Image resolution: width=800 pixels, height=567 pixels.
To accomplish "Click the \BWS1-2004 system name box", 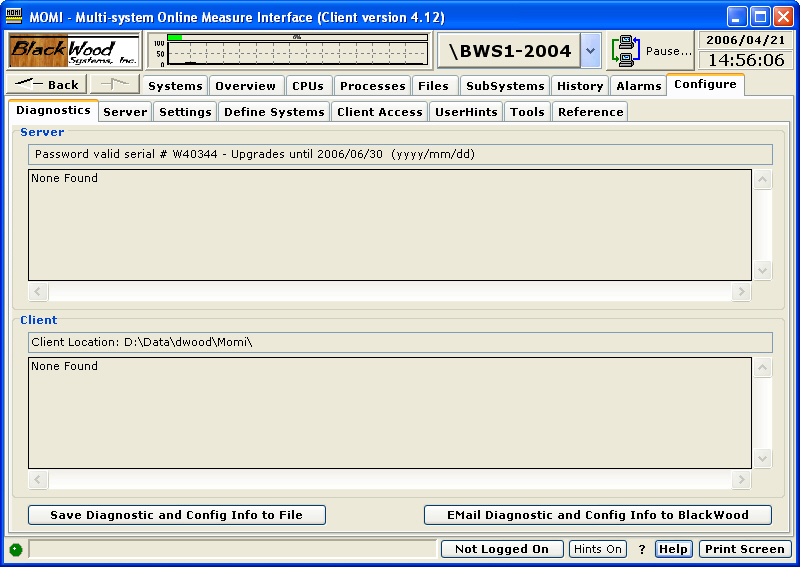I will tap(509, 51).
